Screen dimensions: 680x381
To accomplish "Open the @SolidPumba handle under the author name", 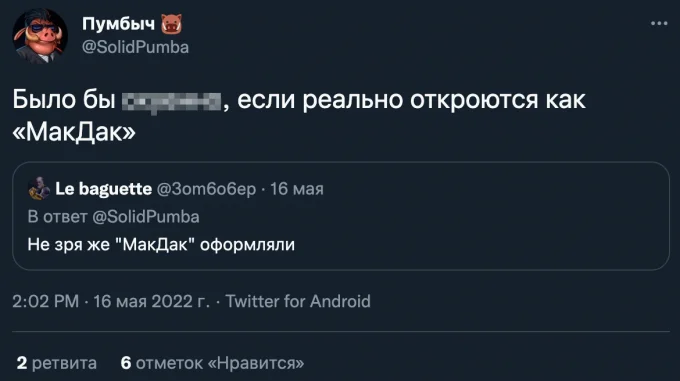I will coord(135,47).
